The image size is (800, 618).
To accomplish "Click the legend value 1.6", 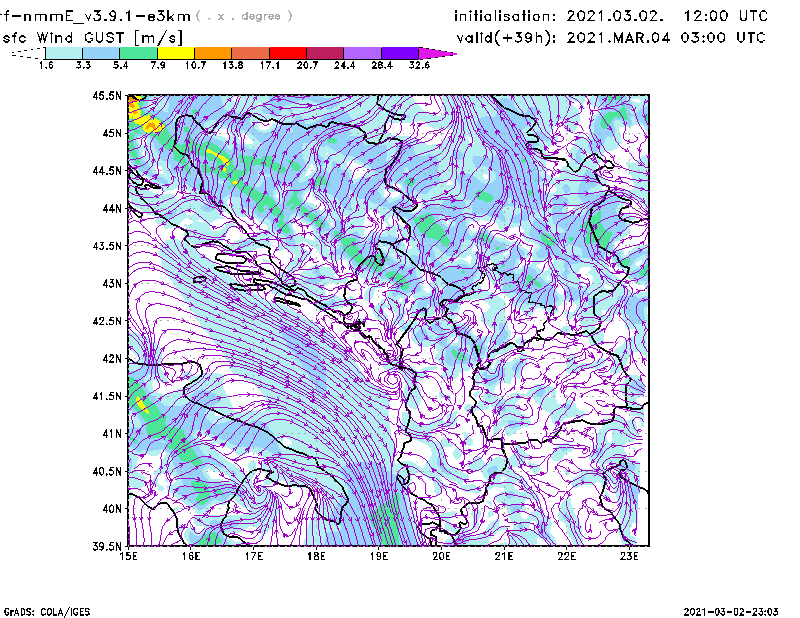I will (46, 65).
